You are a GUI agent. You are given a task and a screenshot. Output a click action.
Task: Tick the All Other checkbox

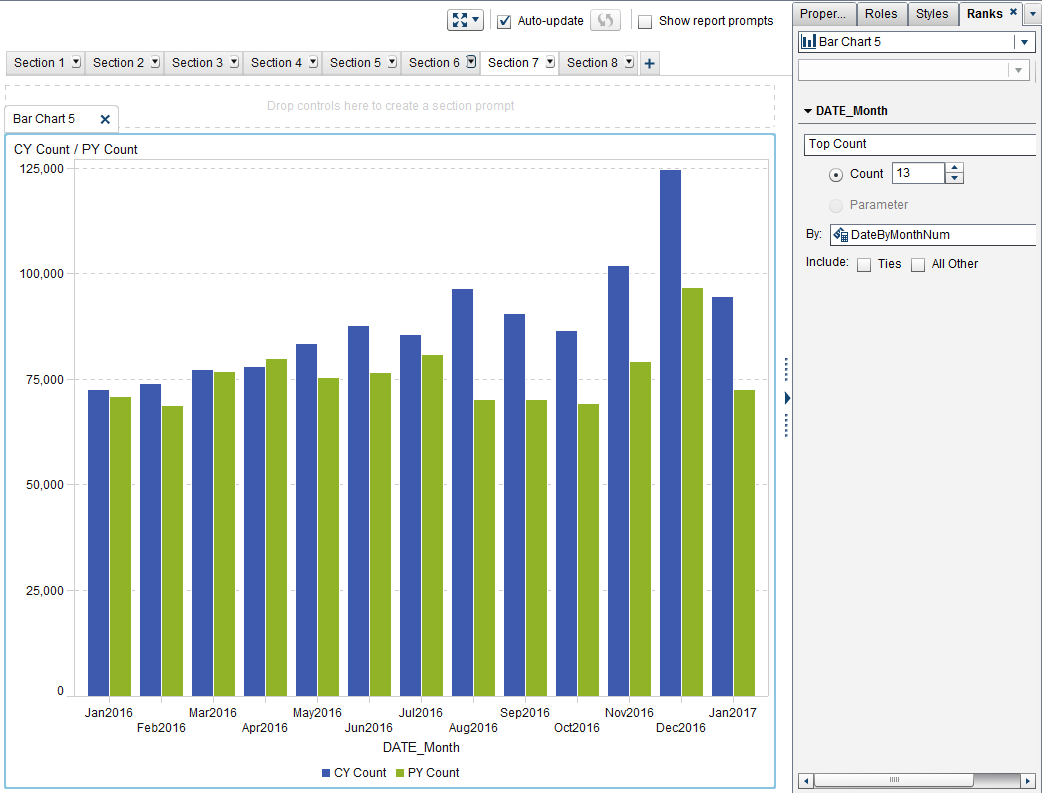click(918, 265)
